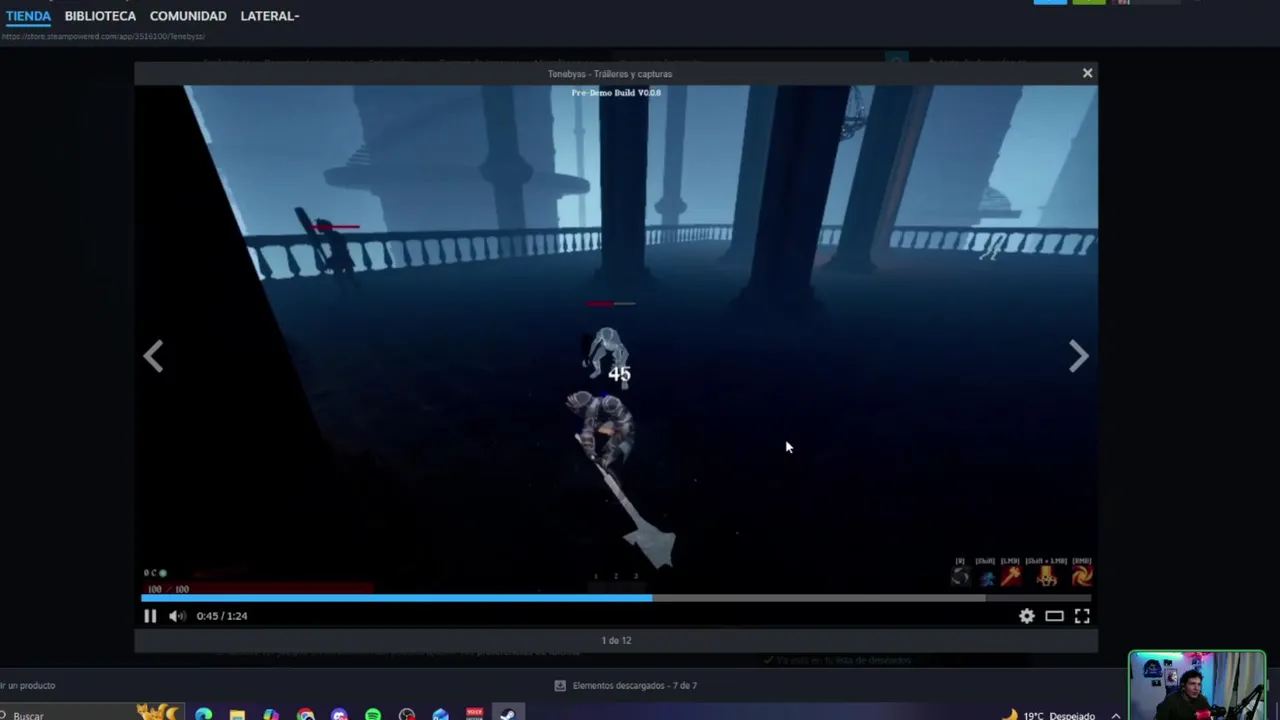This screenshot has height=720, width=1280.
Task: Open File Explorer from the taskbar
Action: click(237, 714)
